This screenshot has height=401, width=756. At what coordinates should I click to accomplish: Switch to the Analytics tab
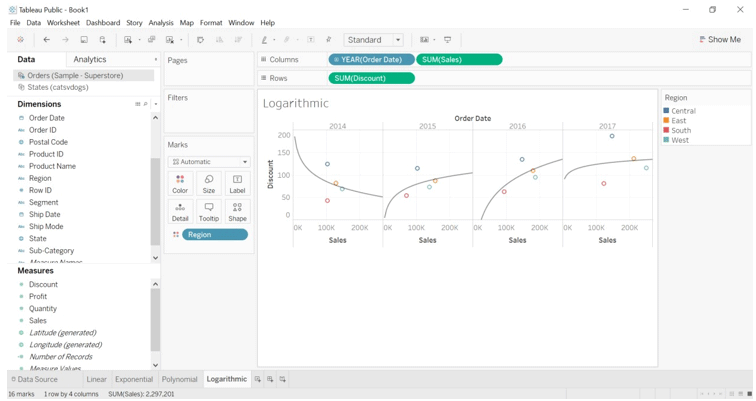[x=90, y=59]
